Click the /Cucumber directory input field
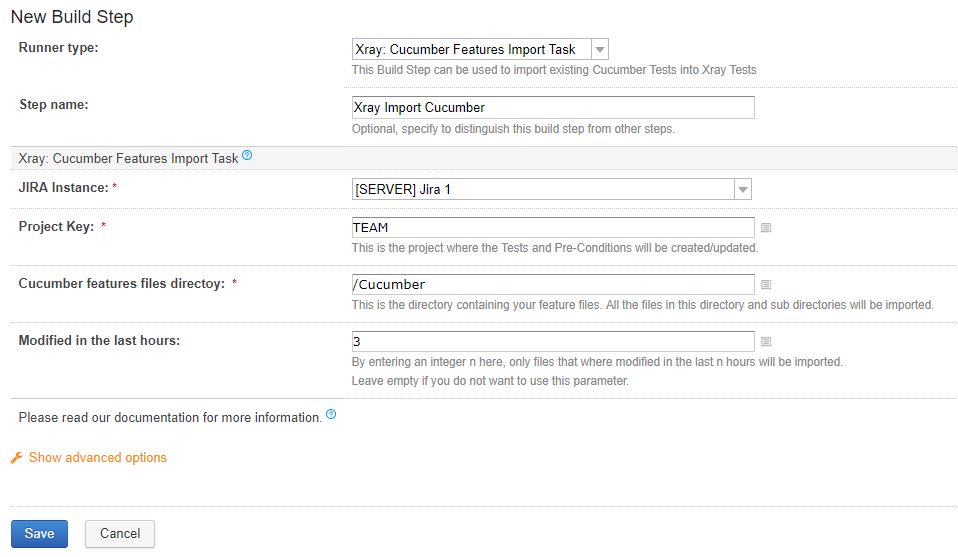 click(553, 285)
